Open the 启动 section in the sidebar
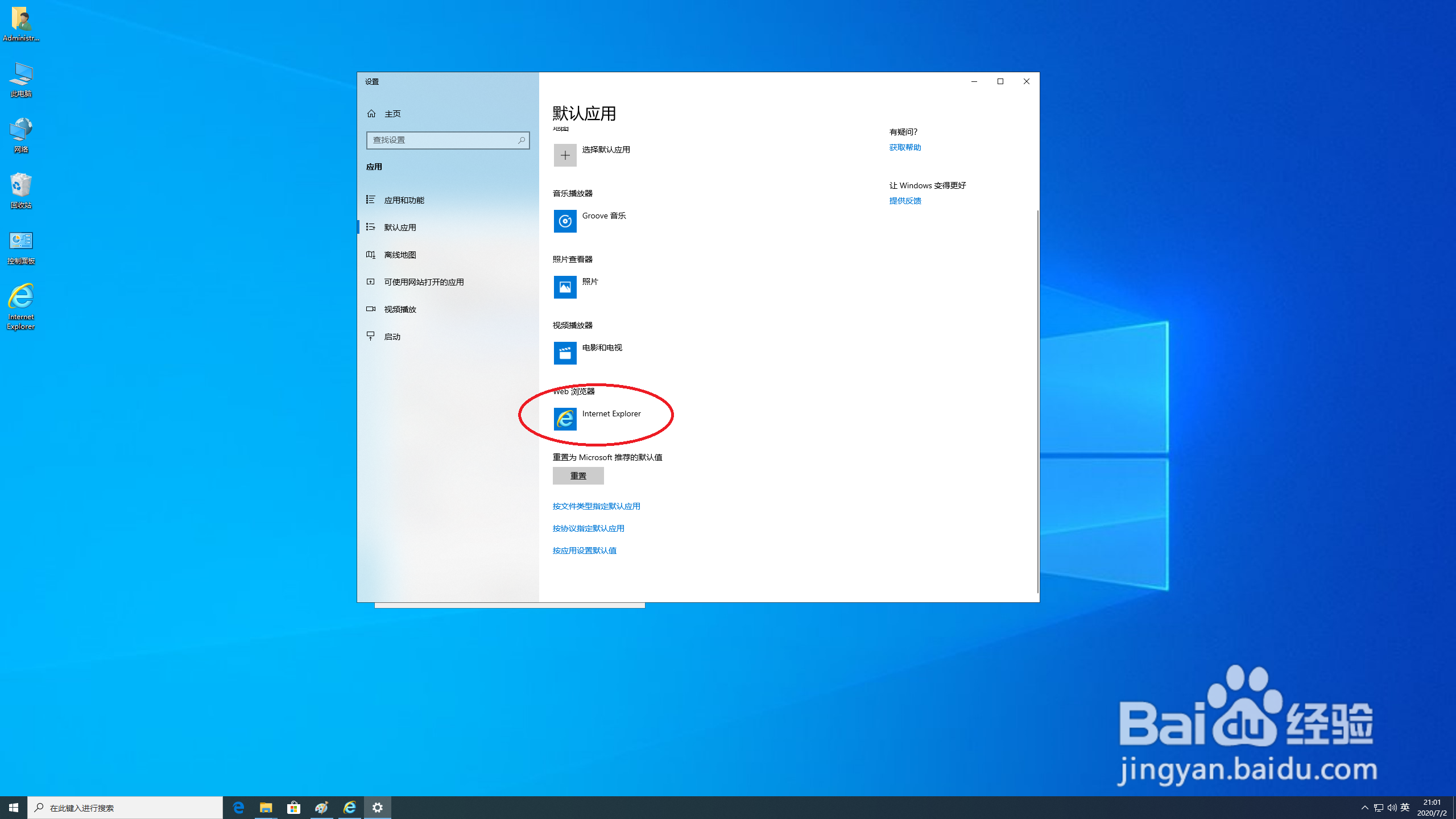The width and height of the screenshot is (1456, 819). click(x=392, y=336)
